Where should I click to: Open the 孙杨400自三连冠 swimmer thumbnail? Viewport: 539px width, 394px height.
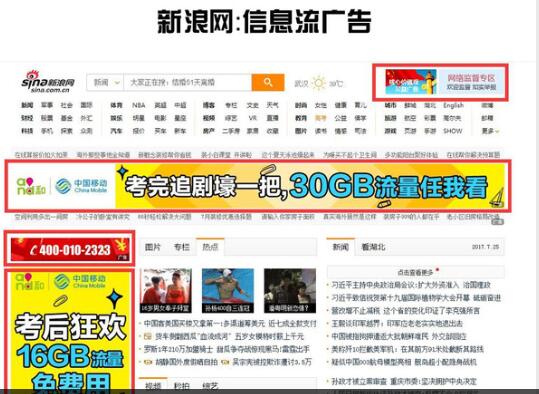tap(228, 291)
